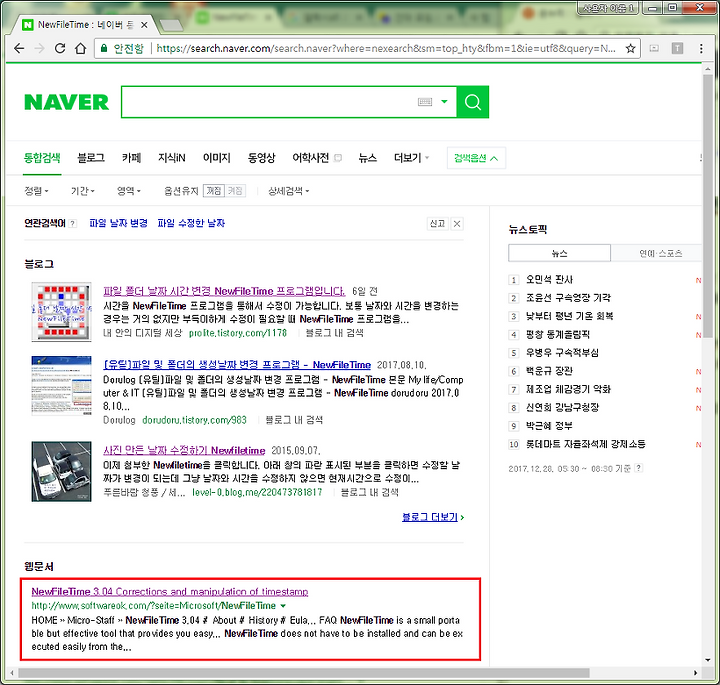Click the help icon beside news topic timestamp
The height and width of the screenshot is (685, 720).
tap(638, 468)
